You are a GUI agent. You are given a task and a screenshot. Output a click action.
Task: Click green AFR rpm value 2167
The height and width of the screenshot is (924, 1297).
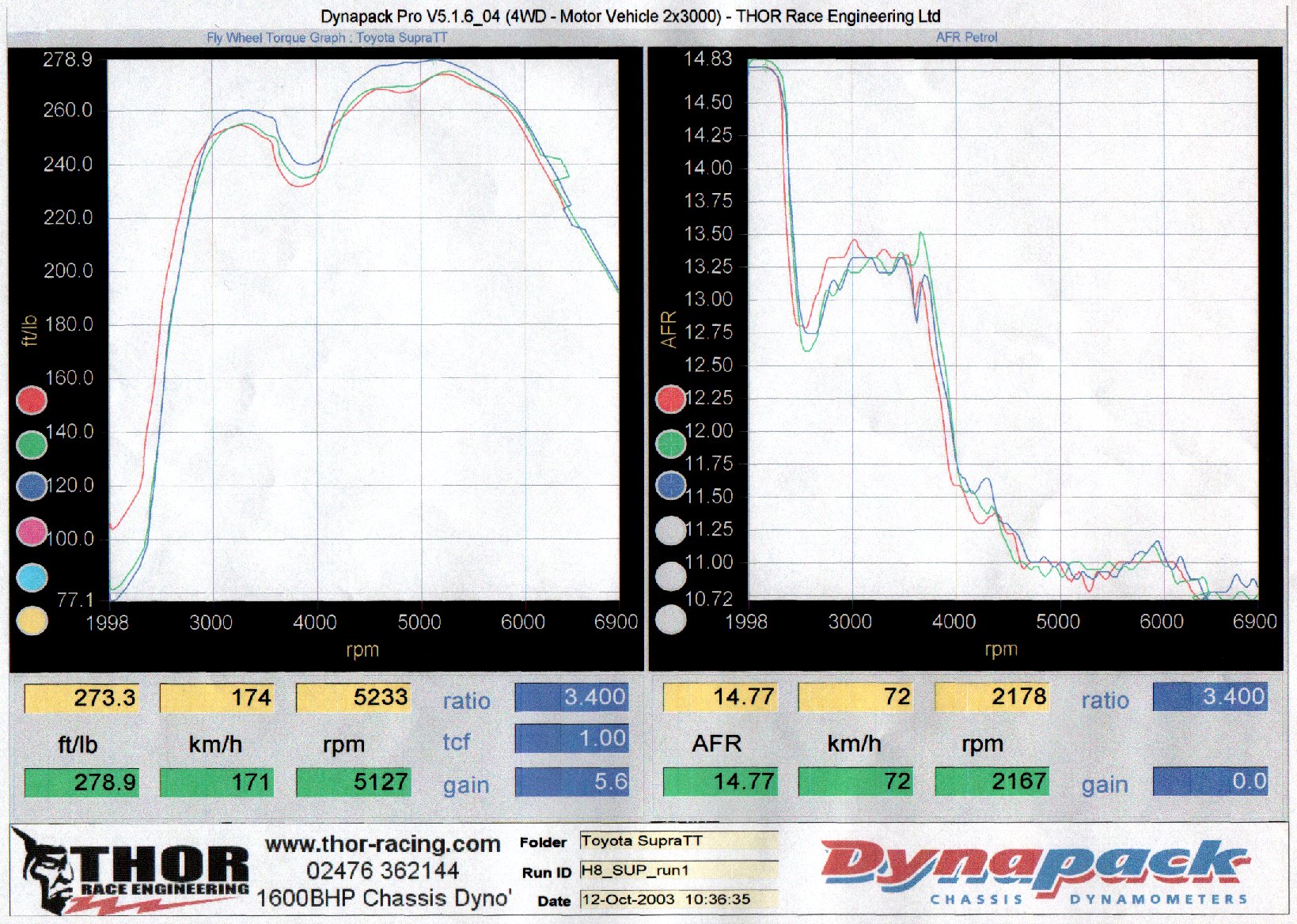[992, 781]
